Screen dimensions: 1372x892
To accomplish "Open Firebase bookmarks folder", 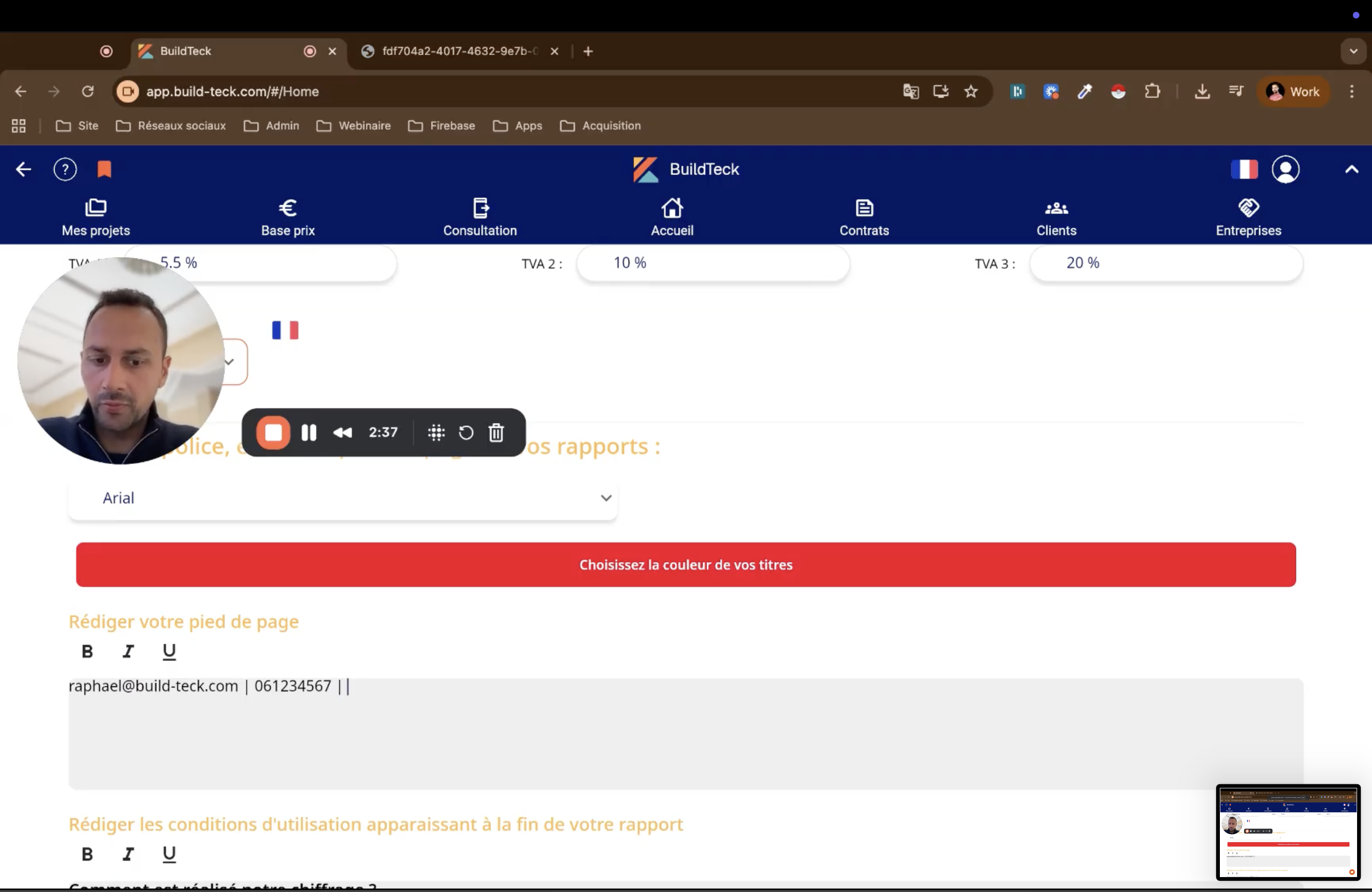I will coord(441,125).
